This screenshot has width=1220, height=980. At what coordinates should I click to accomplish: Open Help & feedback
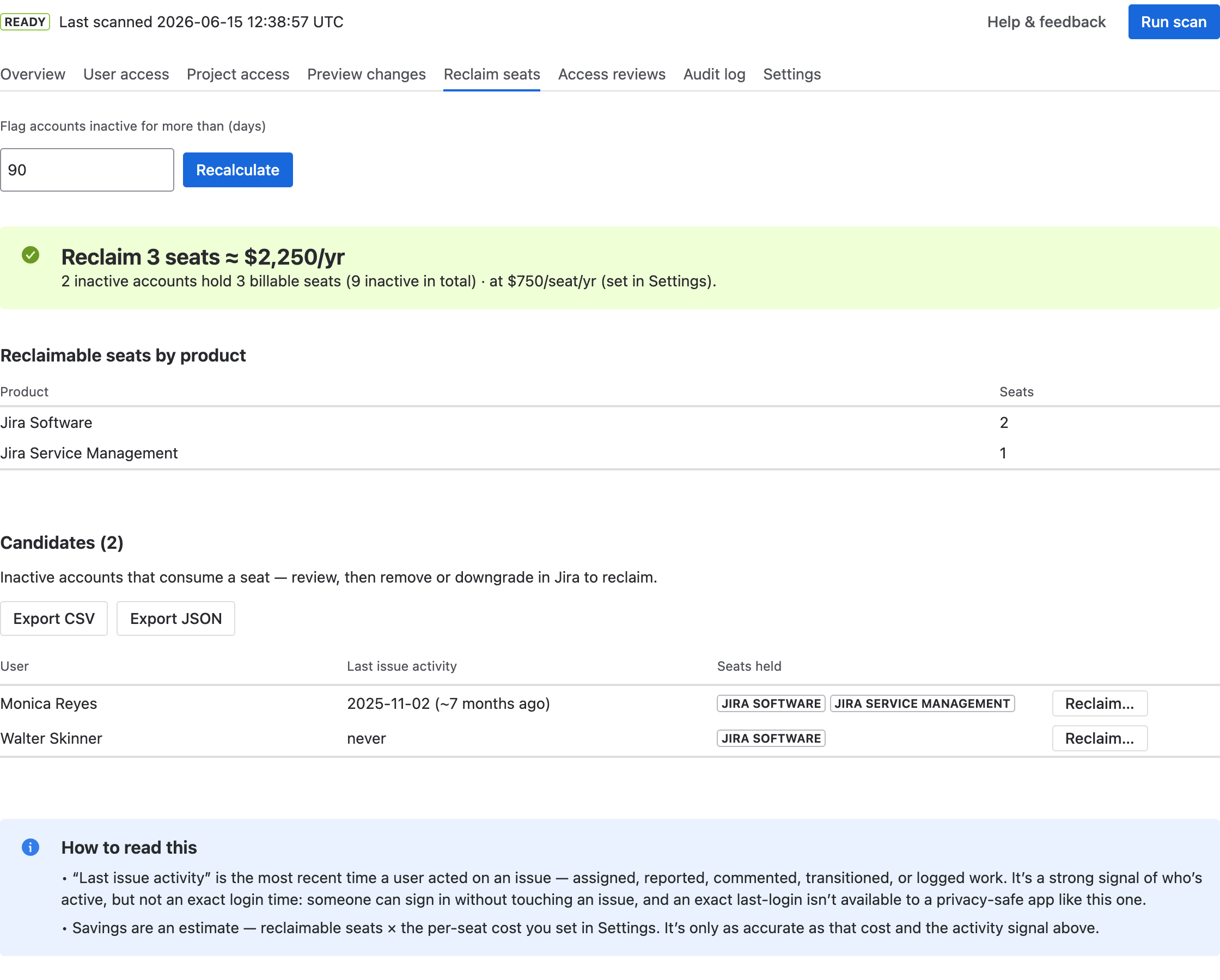(1046, 22)
